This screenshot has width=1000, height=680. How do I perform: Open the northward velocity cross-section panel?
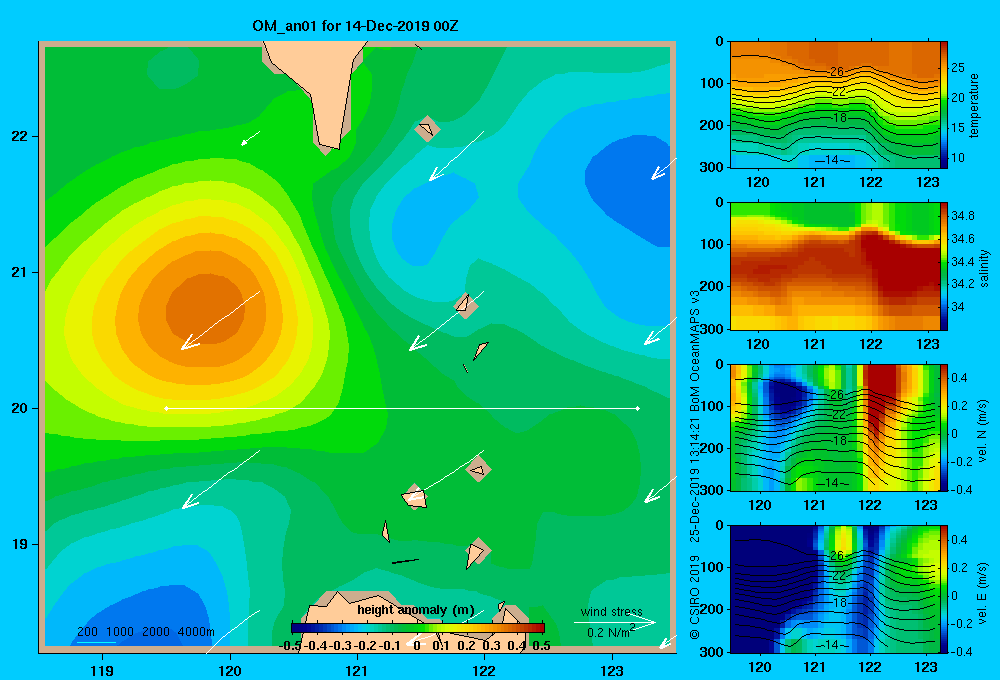pos(834,427)
